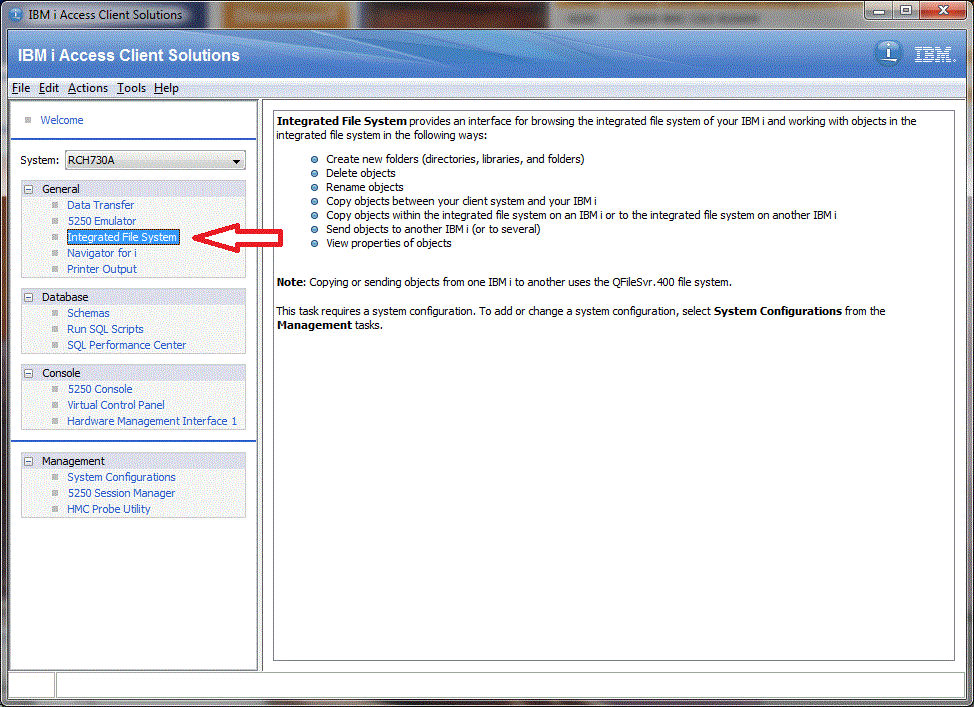Collapse the General section
Screen dimensions: 974x707
27,188
